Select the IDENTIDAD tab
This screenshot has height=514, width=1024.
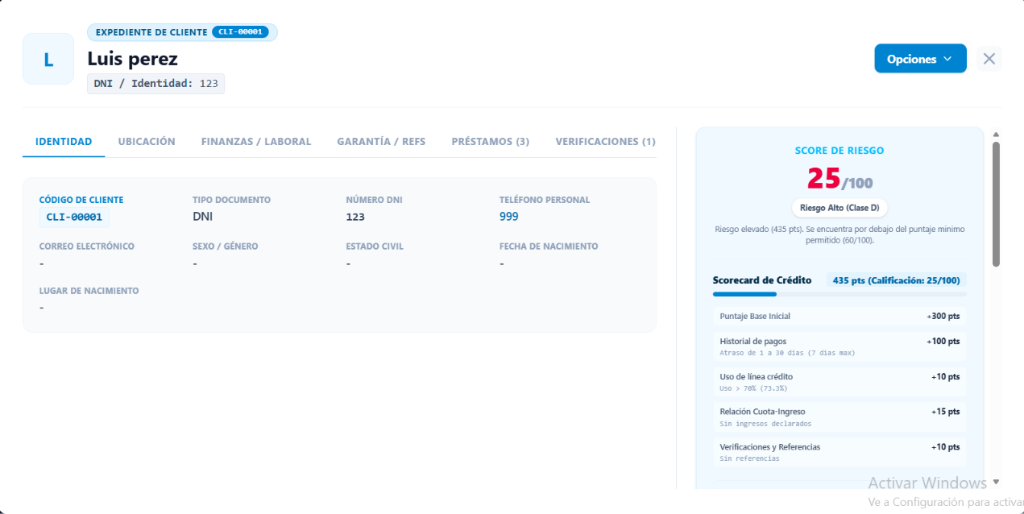[x=63, y=141]
